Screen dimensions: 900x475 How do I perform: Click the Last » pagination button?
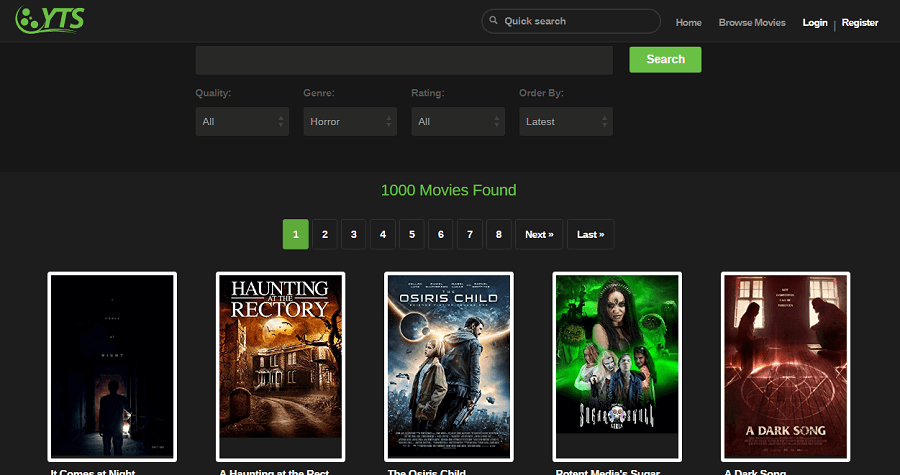591,234
